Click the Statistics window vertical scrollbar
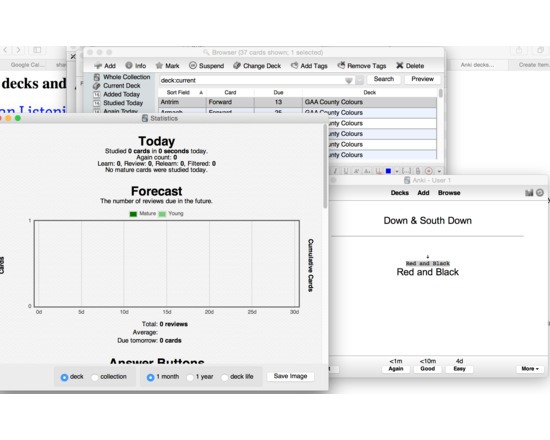Viewport: 550px width, 440px height. point(325,167)
